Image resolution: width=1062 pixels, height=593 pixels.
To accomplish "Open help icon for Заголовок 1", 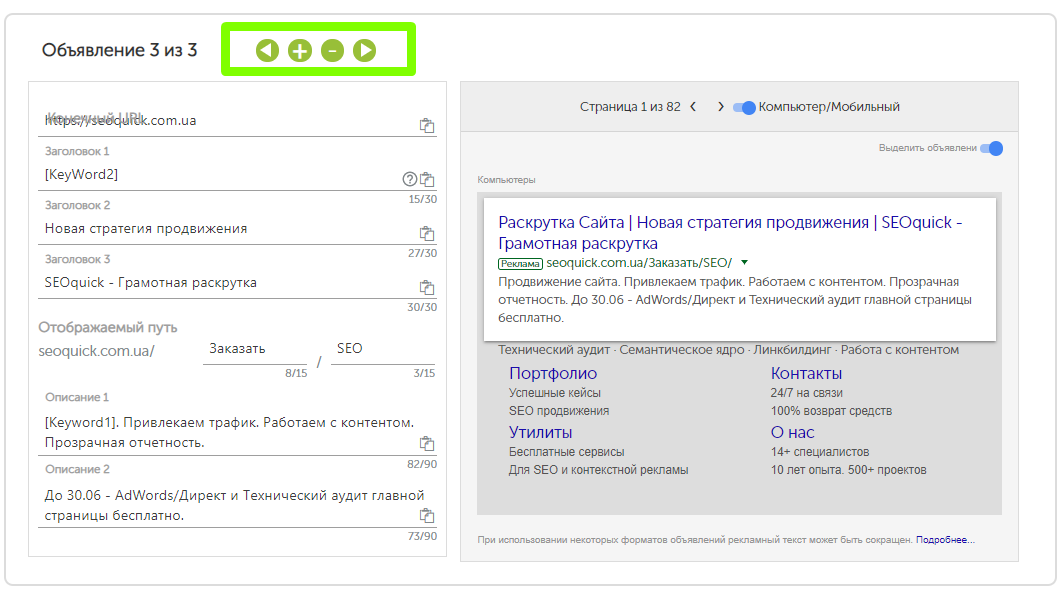I will (x=410, y=179).
